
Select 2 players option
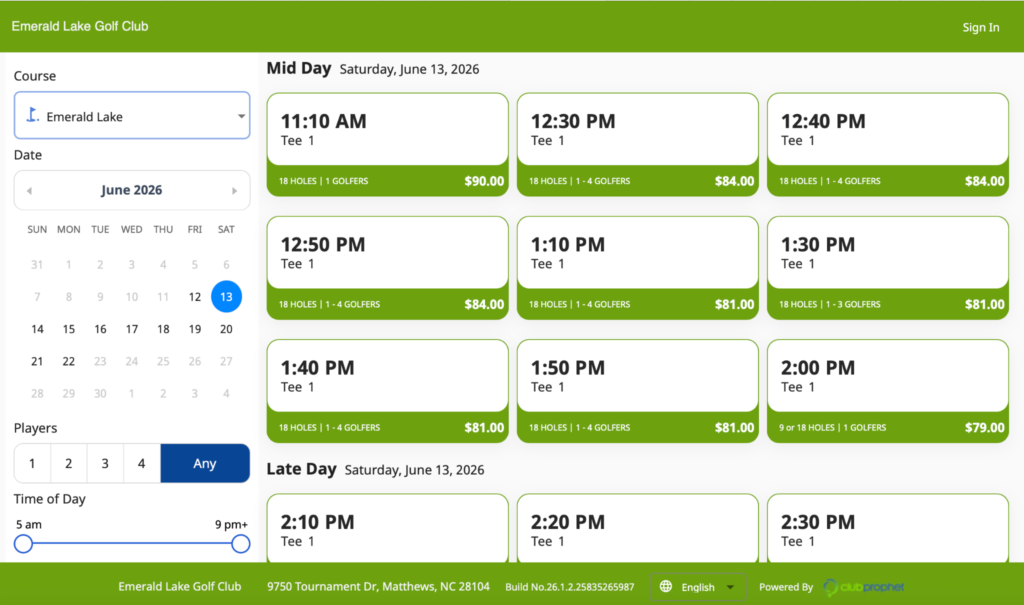pos(69,463)
